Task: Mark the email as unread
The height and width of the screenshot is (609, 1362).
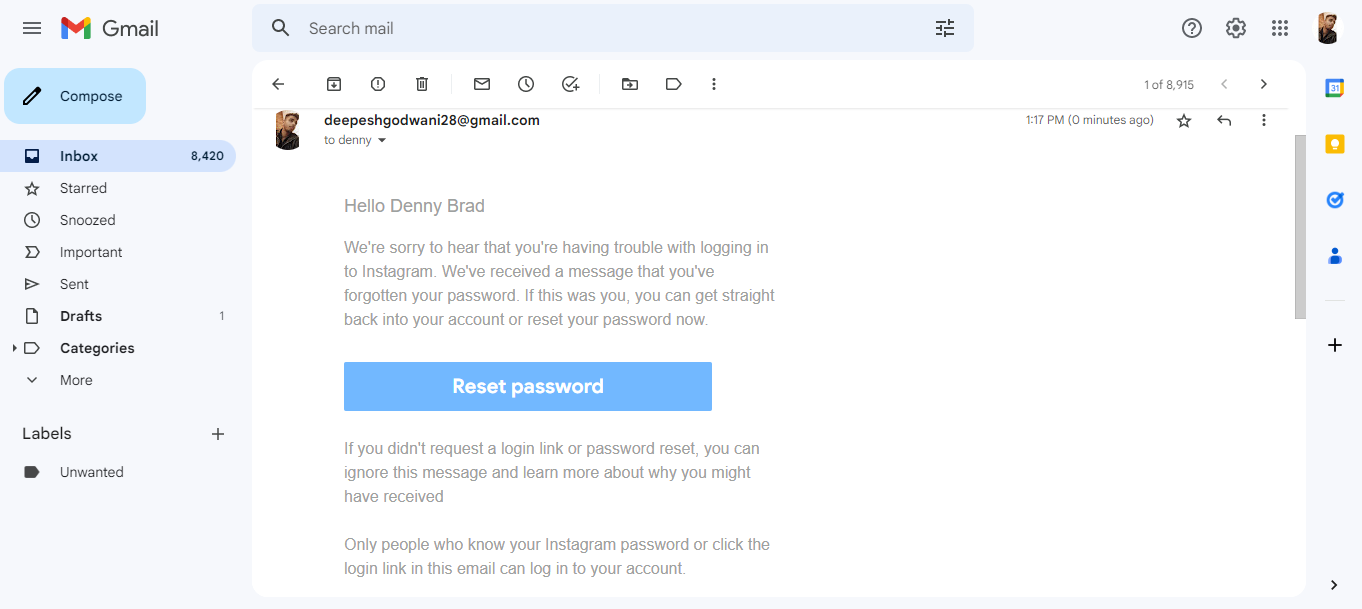Action: pos(481,84)
